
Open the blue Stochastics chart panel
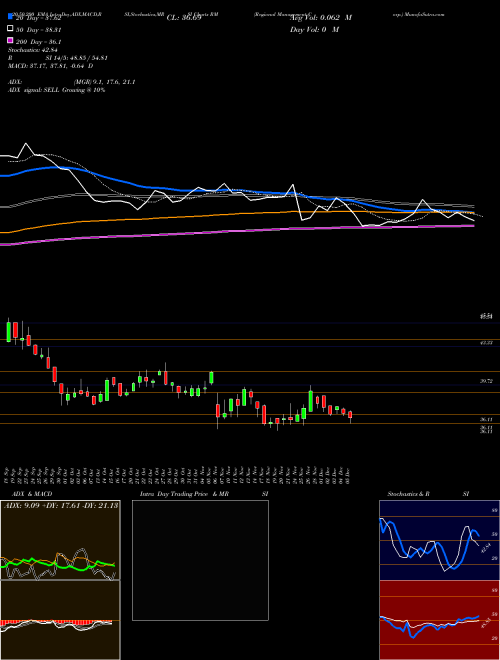(x=439, y=540)
